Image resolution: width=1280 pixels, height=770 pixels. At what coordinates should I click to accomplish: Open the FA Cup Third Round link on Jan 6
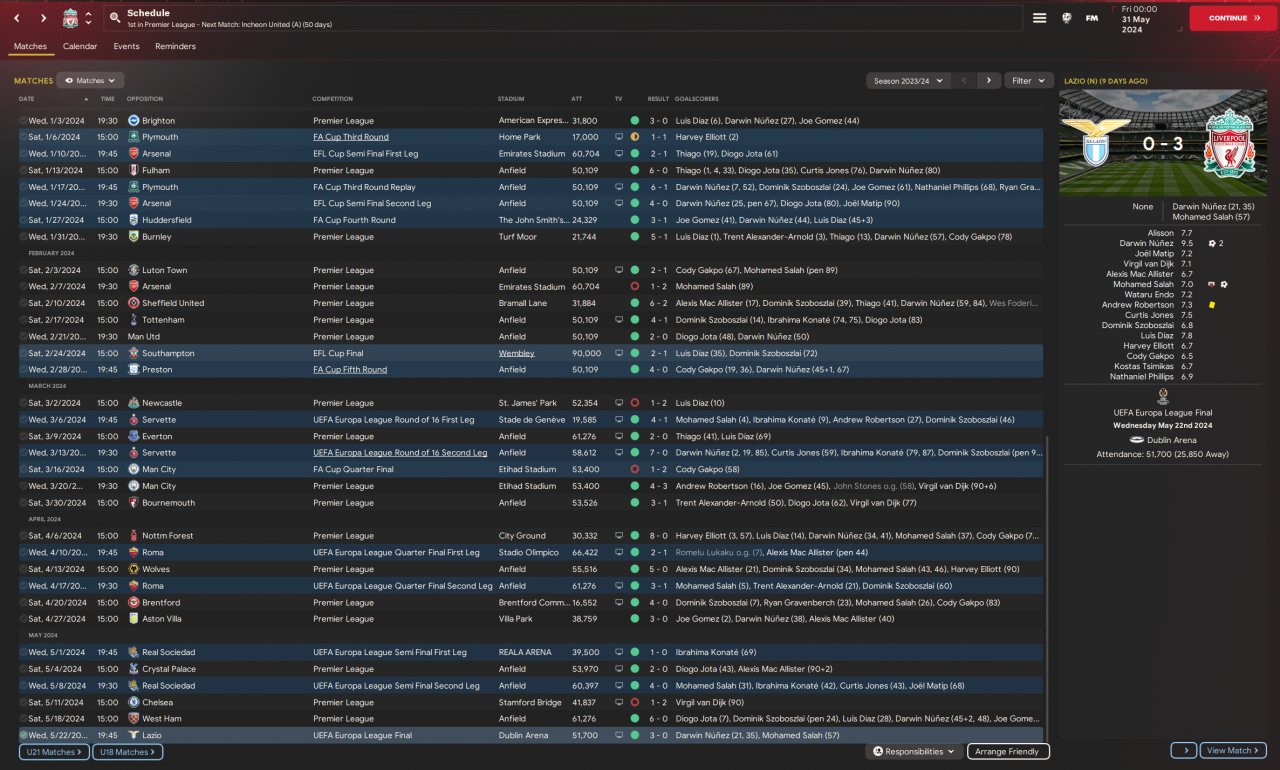click(351, 137)
